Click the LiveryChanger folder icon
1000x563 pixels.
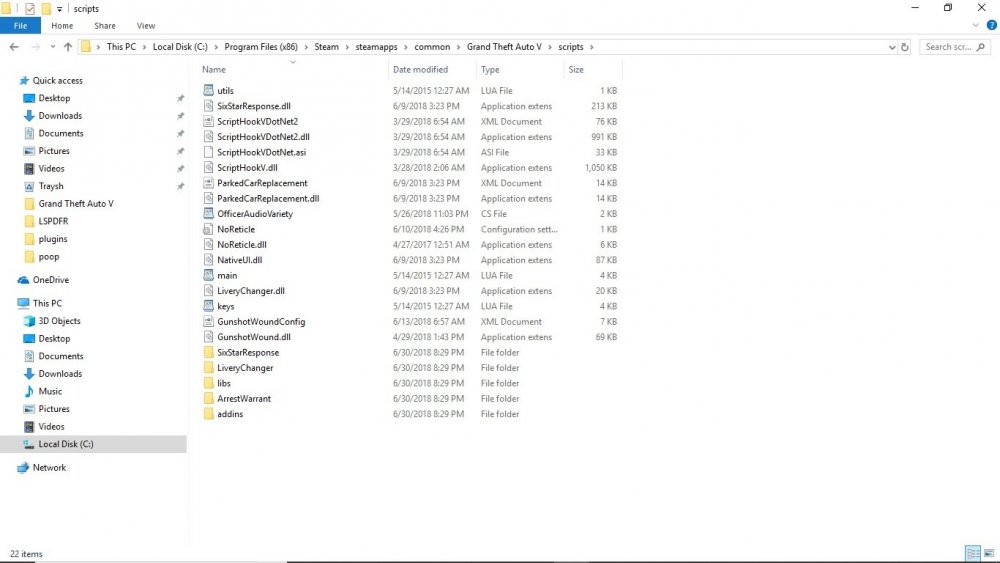208,368
